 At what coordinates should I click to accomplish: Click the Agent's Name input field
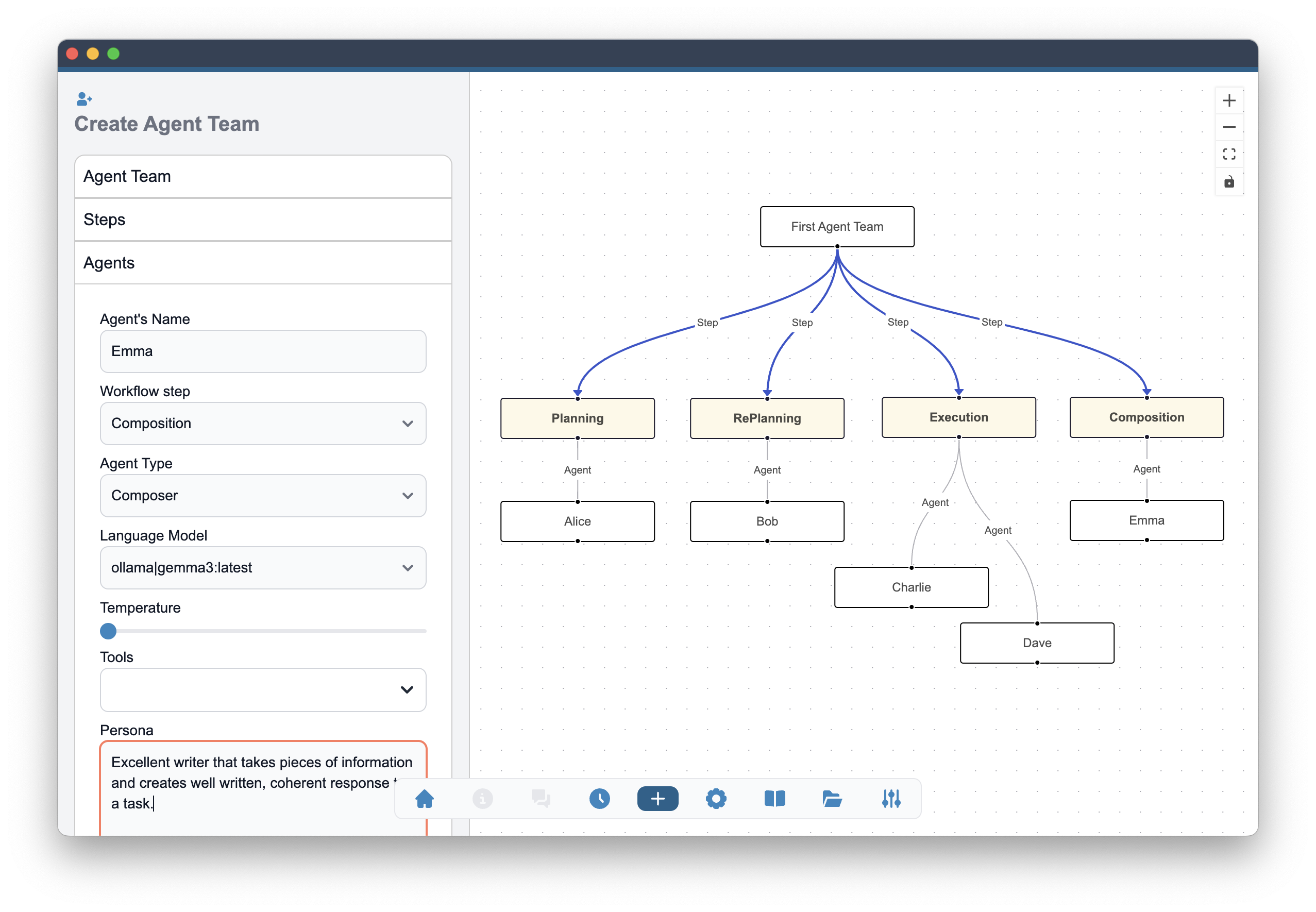[263, 351]
